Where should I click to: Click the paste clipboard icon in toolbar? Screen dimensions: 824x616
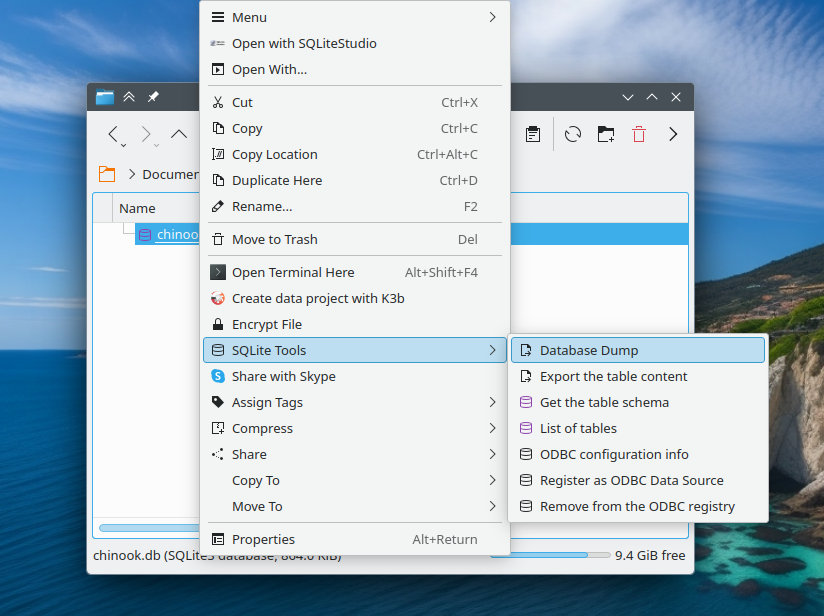[x=533, y=135]
